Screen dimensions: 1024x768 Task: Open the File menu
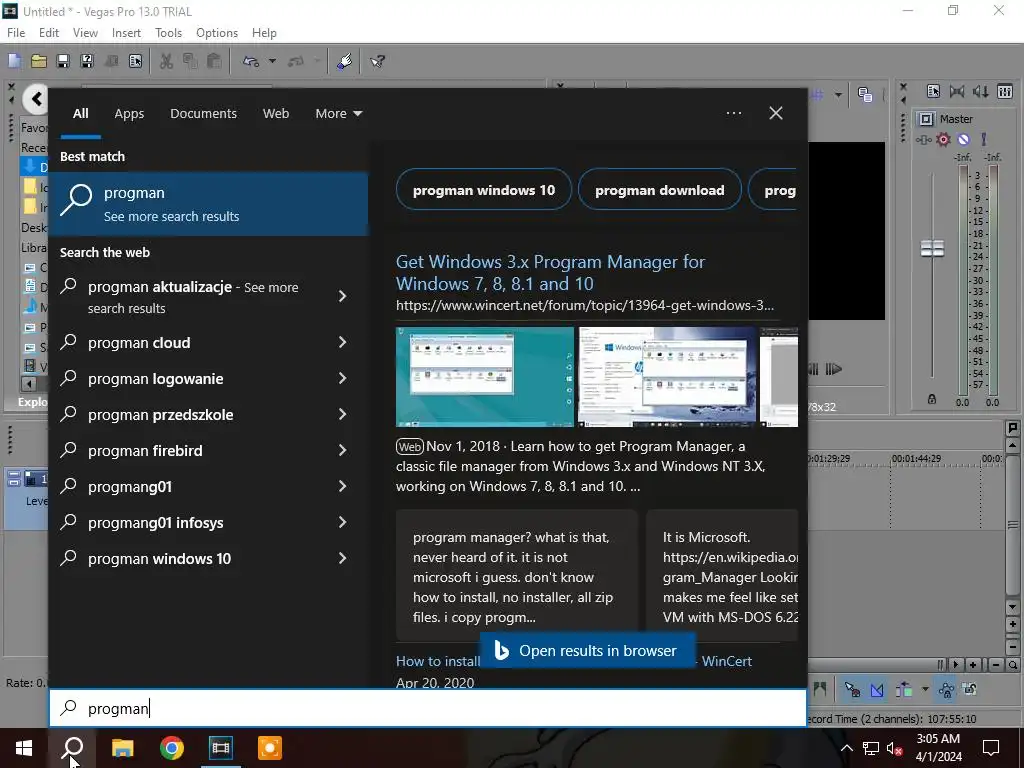tap(16, 33)
